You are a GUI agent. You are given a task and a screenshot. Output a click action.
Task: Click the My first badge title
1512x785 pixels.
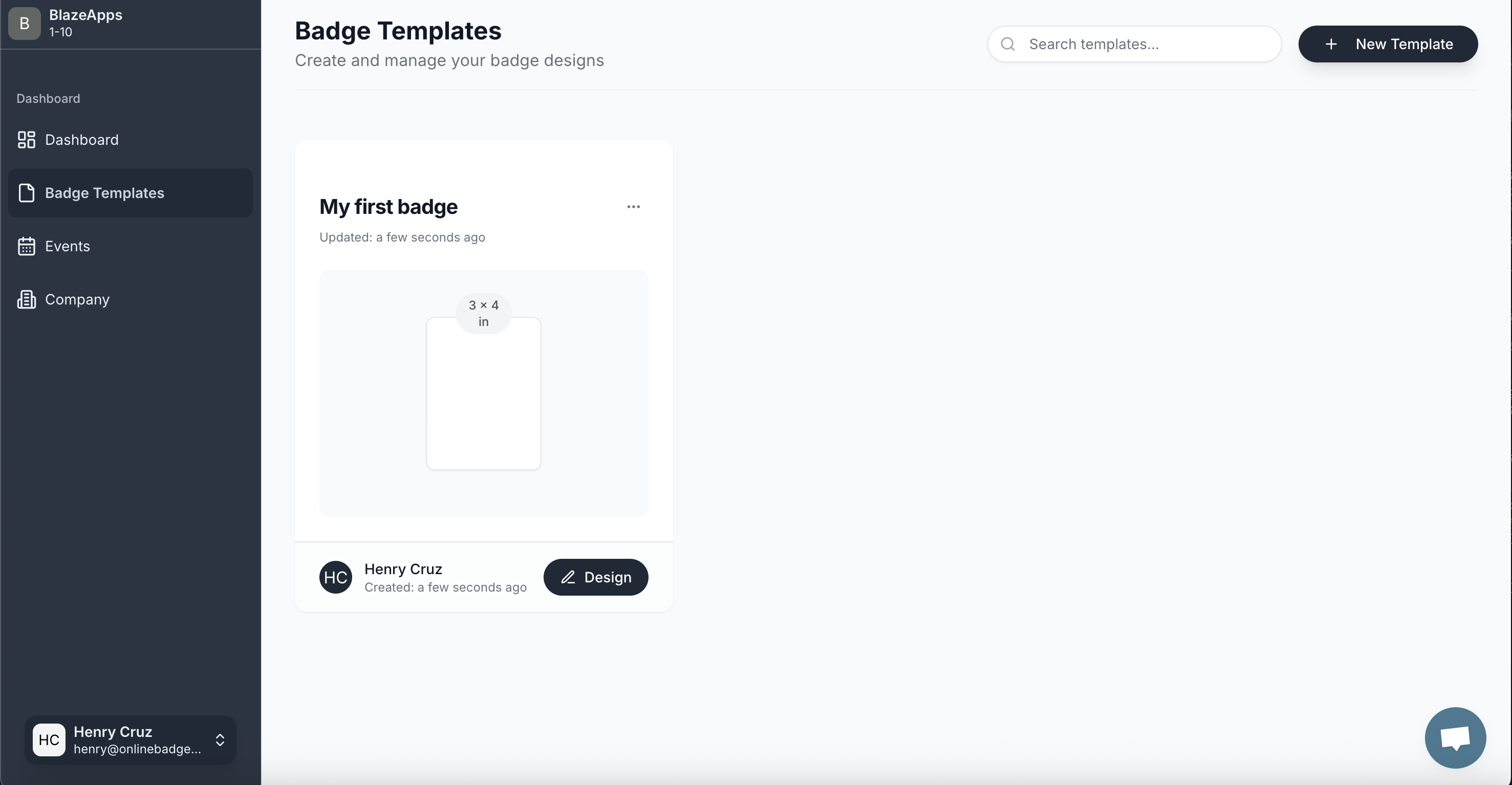pos(388,207)
